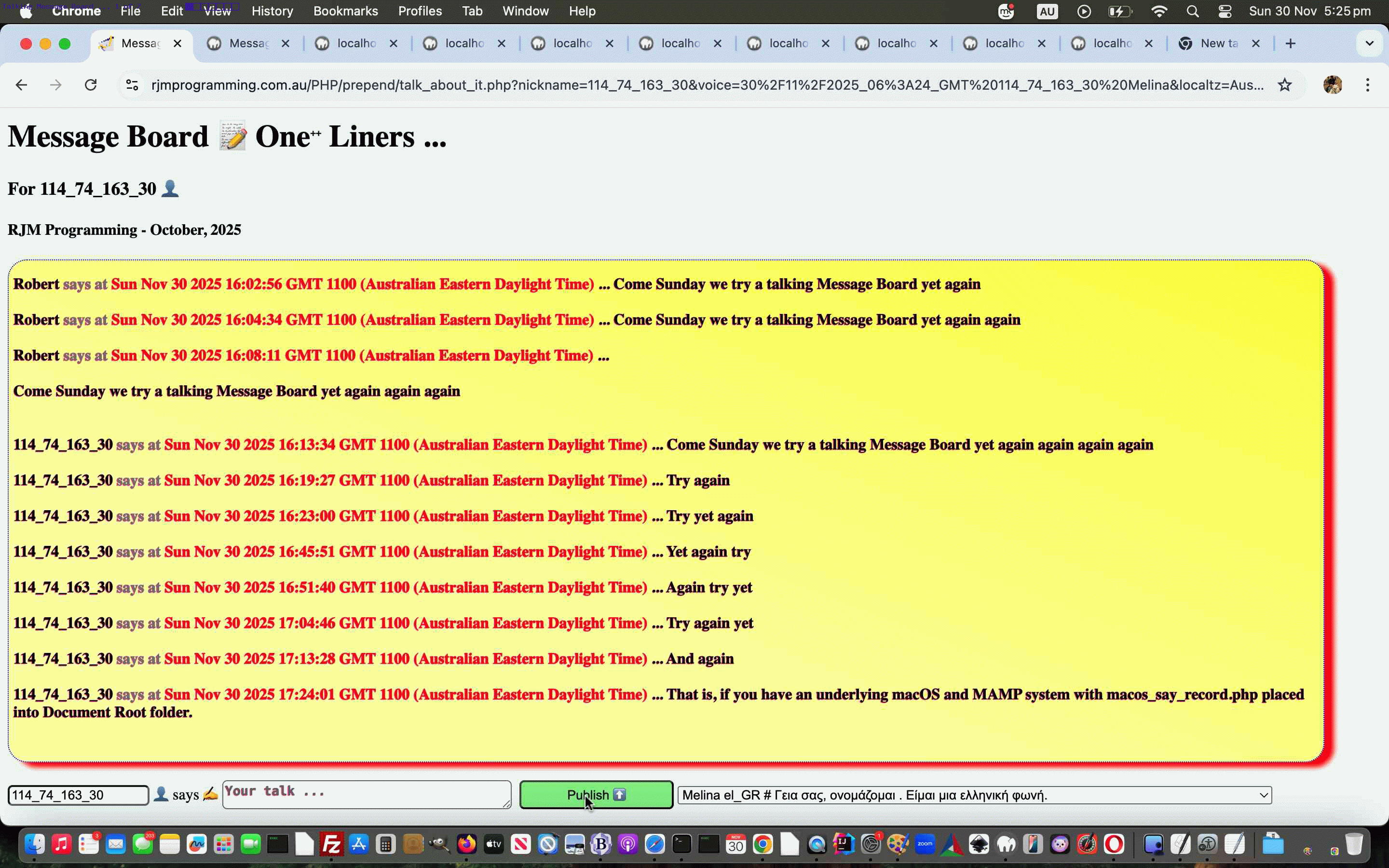Open Spotlight search from the menu bar
Screen dimensions: 1389x868
point(1193,11)
